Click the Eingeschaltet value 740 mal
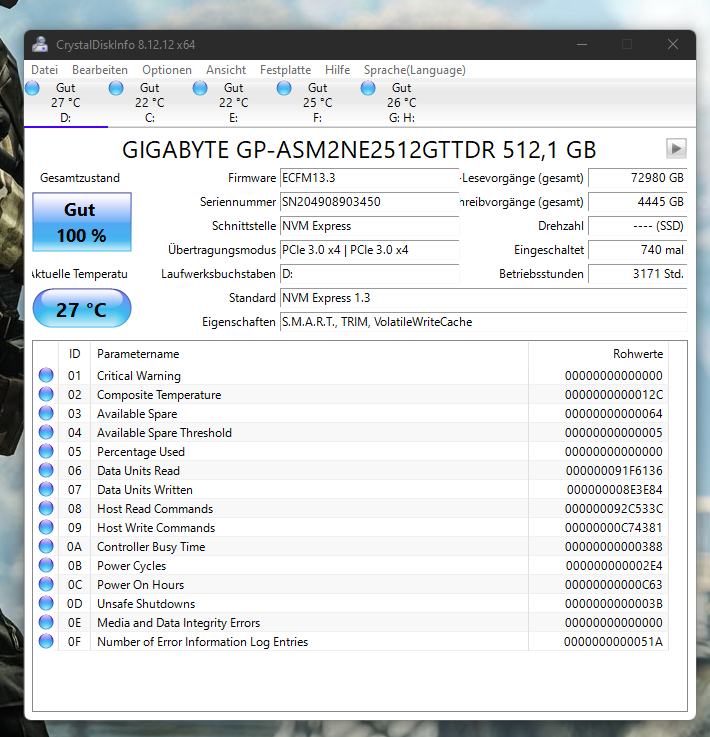 638,250
